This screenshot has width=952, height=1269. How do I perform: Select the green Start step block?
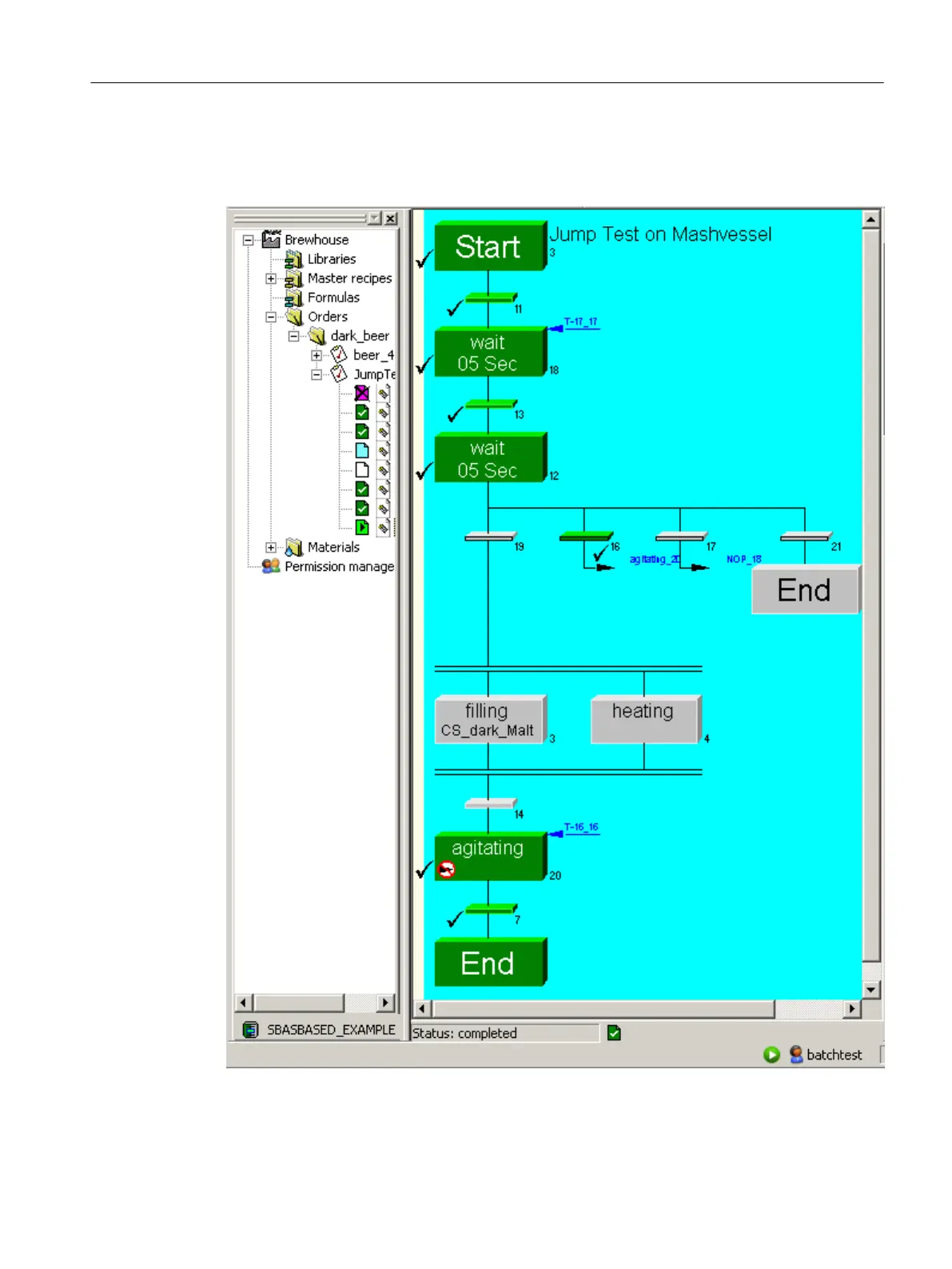pos(488,247)
